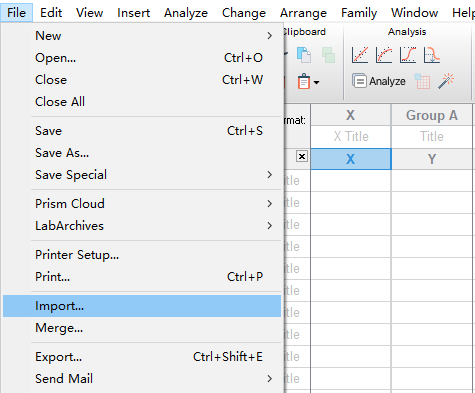Select Close in the File menu
Viewport: 475px width, 393px height.
tap(142, 80)
